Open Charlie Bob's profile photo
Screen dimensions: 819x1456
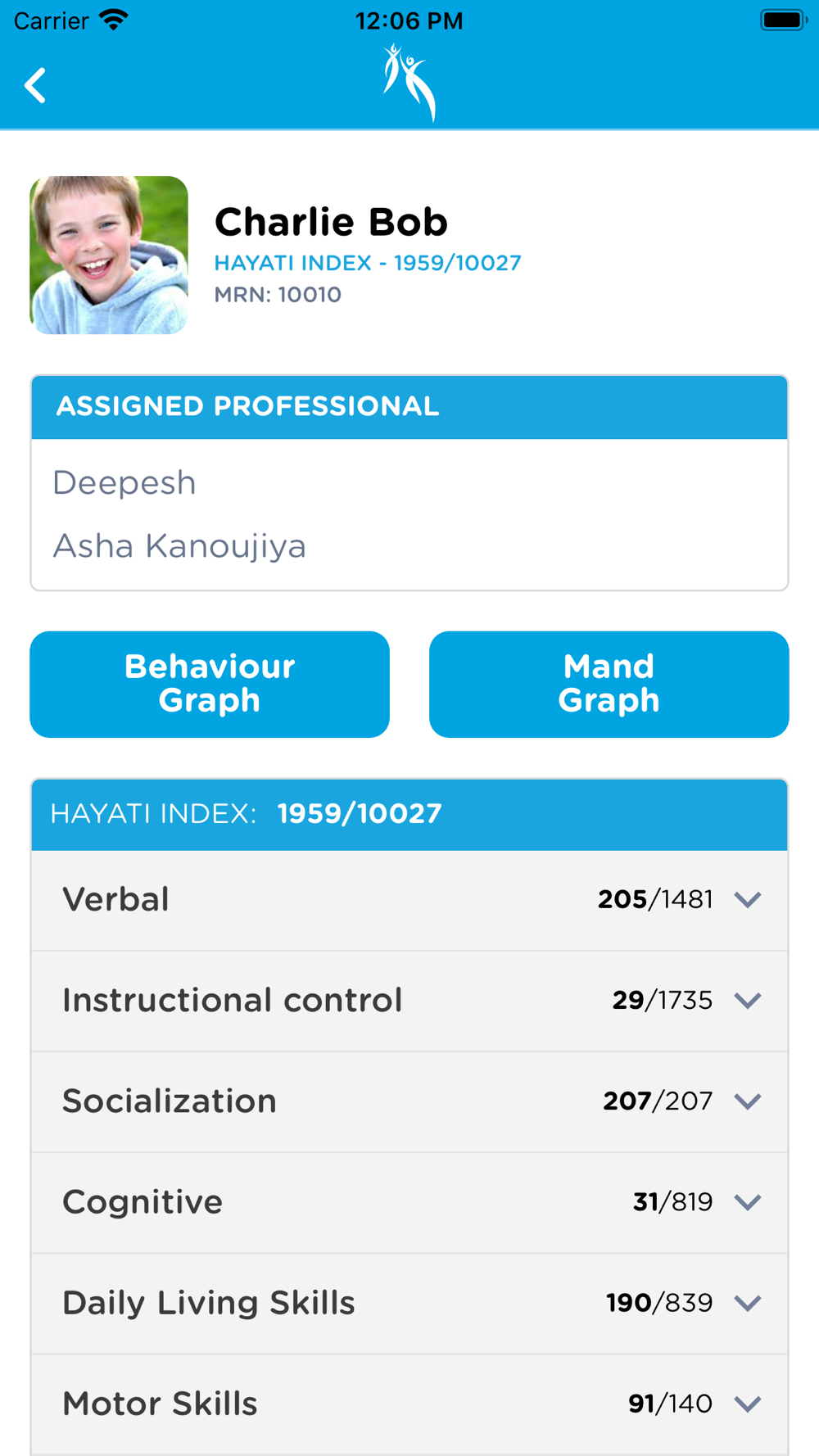pos(109,255)
